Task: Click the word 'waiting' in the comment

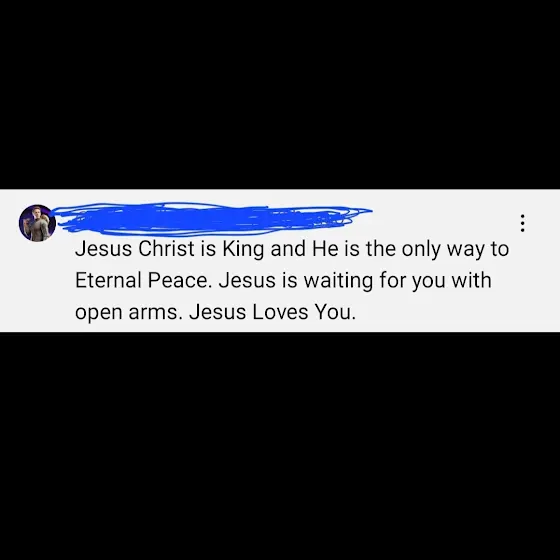Action: 338,280
